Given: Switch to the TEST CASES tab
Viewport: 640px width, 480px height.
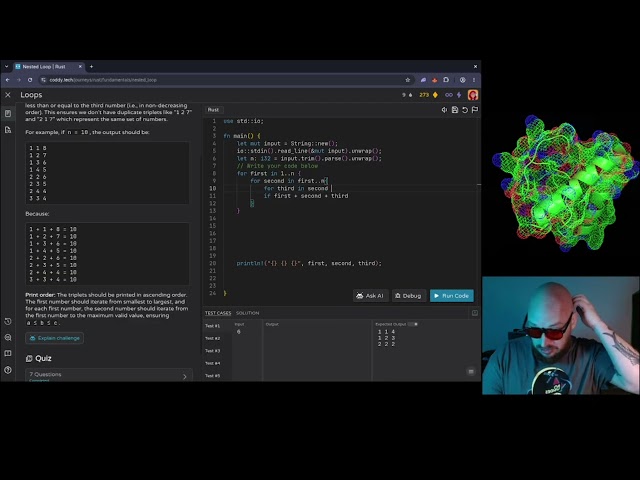Looking at the screenshot, I should (x=218, y=313).
